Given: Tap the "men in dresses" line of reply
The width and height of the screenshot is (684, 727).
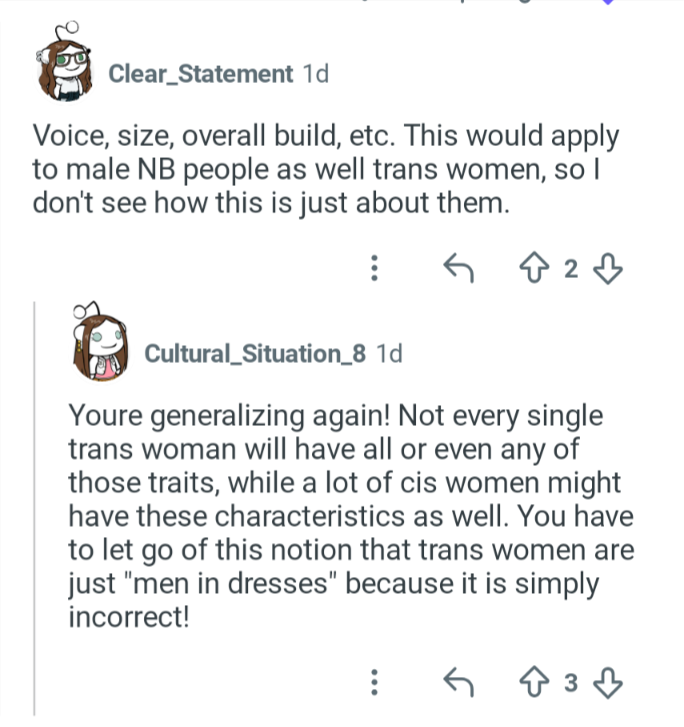Looking at the screenshot, I should click(333, 584).
